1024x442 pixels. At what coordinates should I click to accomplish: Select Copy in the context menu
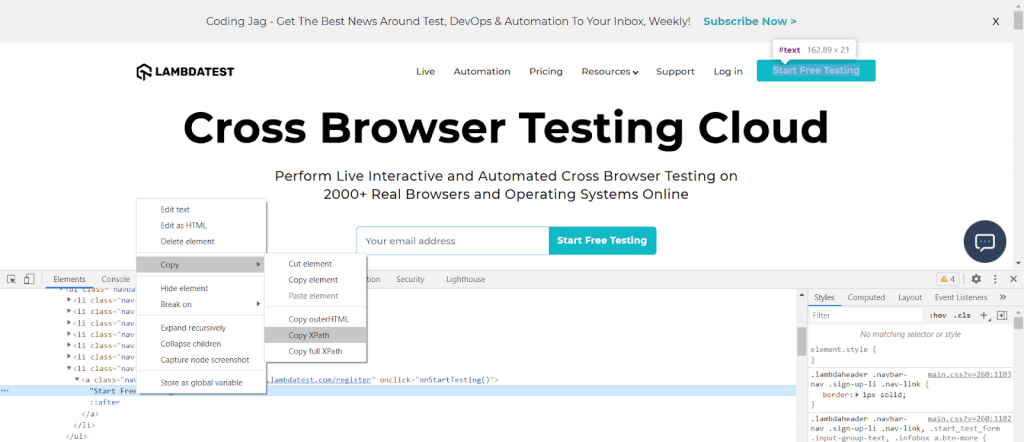coord(200,264)
